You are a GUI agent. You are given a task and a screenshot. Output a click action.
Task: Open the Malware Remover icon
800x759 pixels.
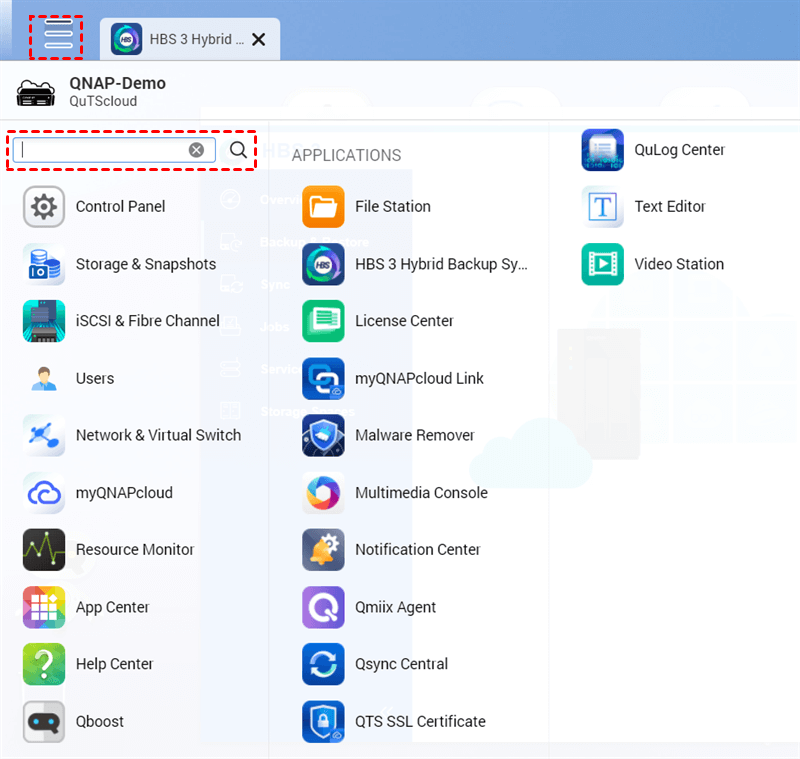pyautogui.click(x=323, y=435)
